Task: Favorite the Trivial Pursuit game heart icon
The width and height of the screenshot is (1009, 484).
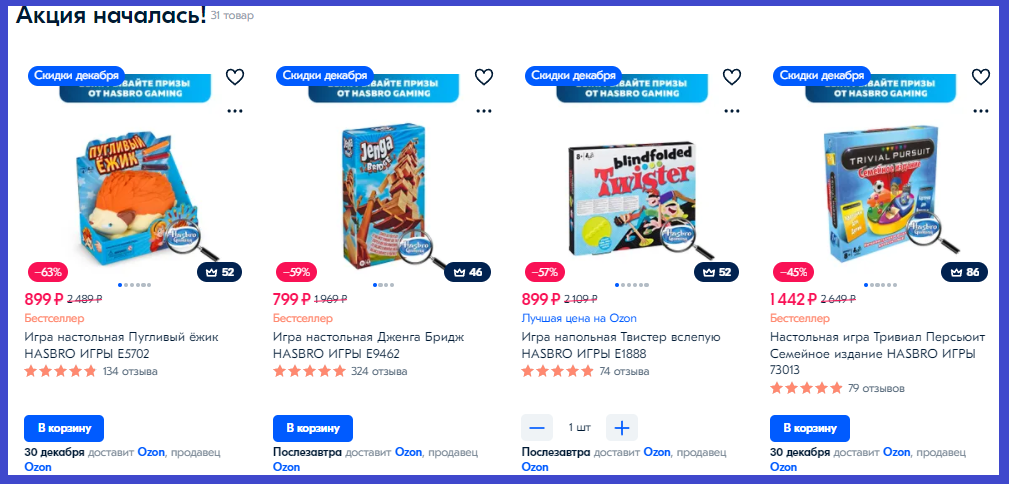Action: pos(981,77)
